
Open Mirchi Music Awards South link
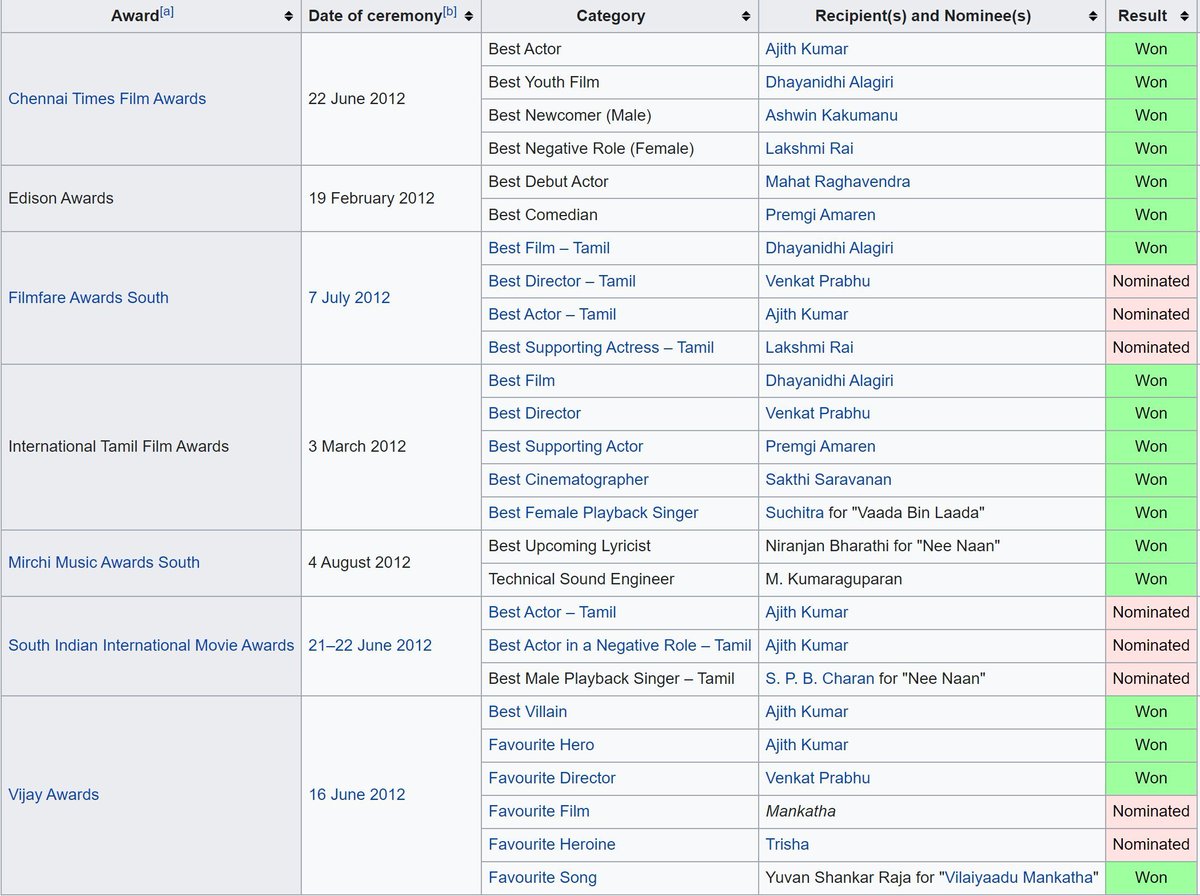104,562
